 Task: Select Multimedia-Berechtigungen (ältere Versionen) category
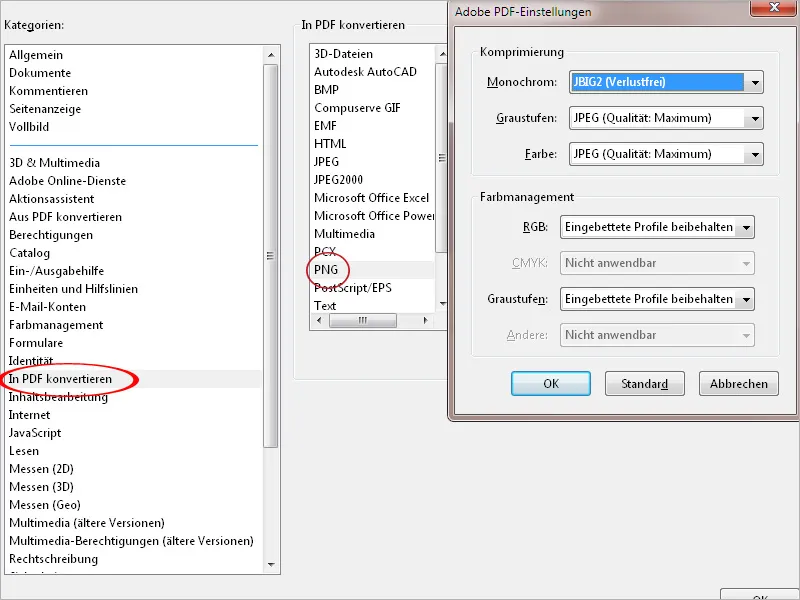tap(131, 541)
